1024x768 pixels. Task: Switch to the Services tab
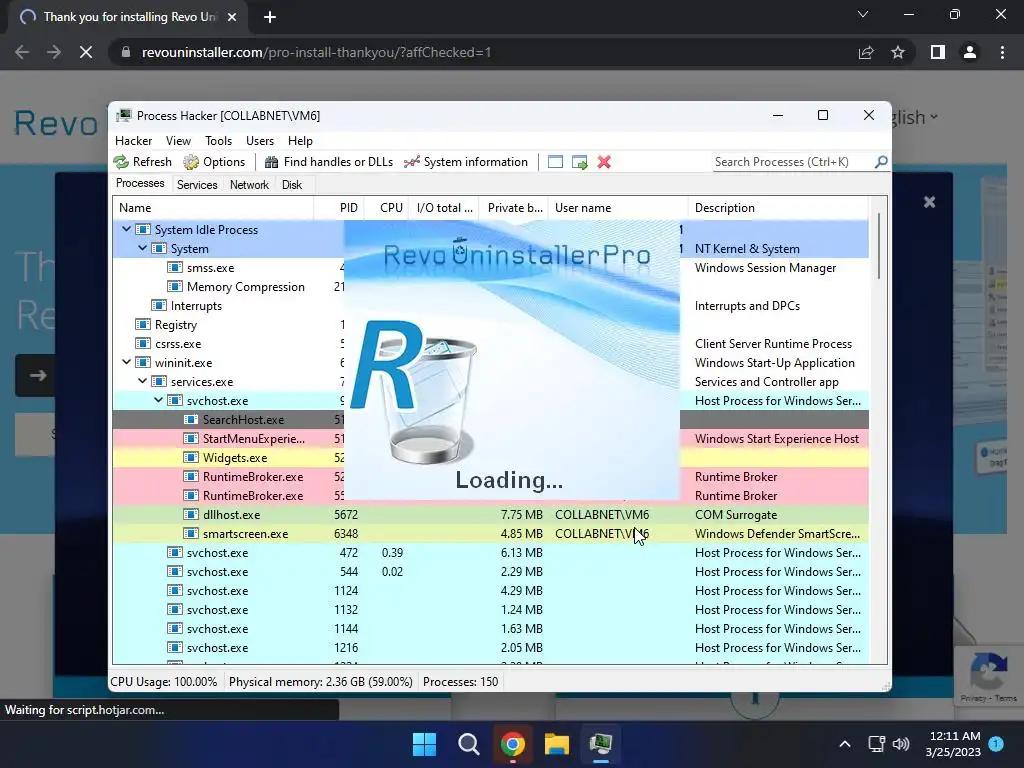tap(197, 185)
